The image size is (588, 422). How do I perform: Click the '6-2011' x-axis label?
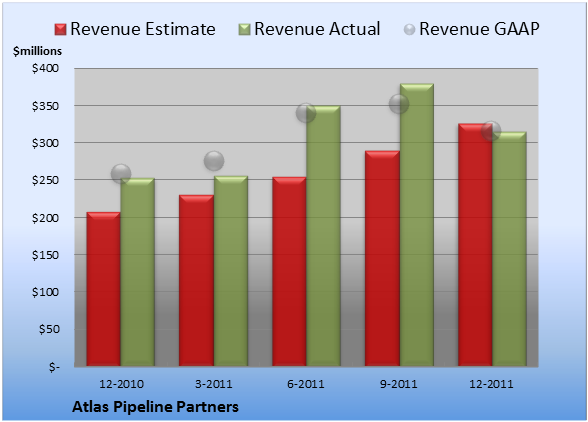(x=306, y=384)
